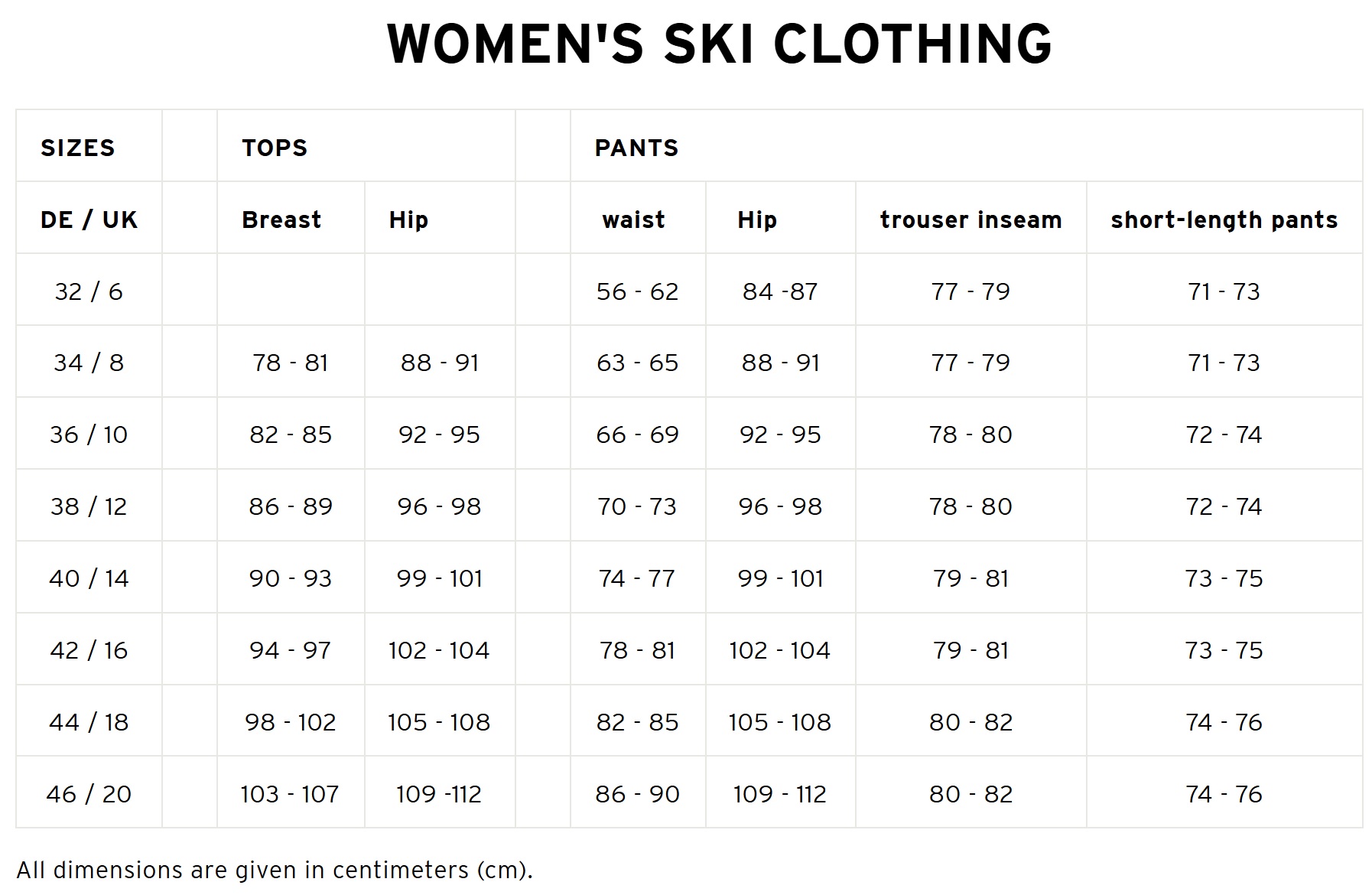Click the Women's Ski Clothing title

click(x=720, y=44)
